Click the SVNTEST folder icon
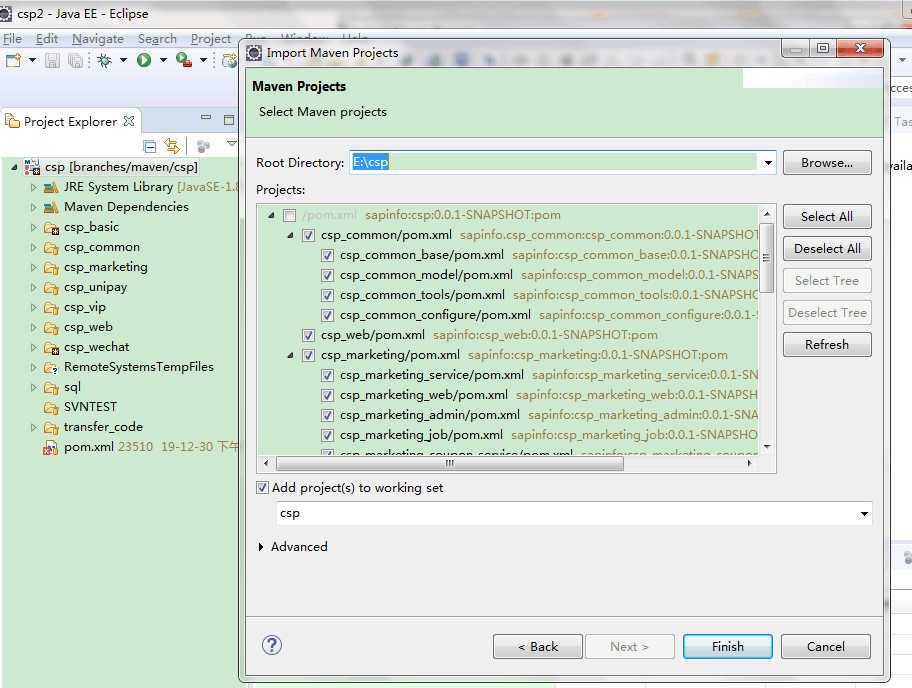Screen dimensions: 912x688 51,408
